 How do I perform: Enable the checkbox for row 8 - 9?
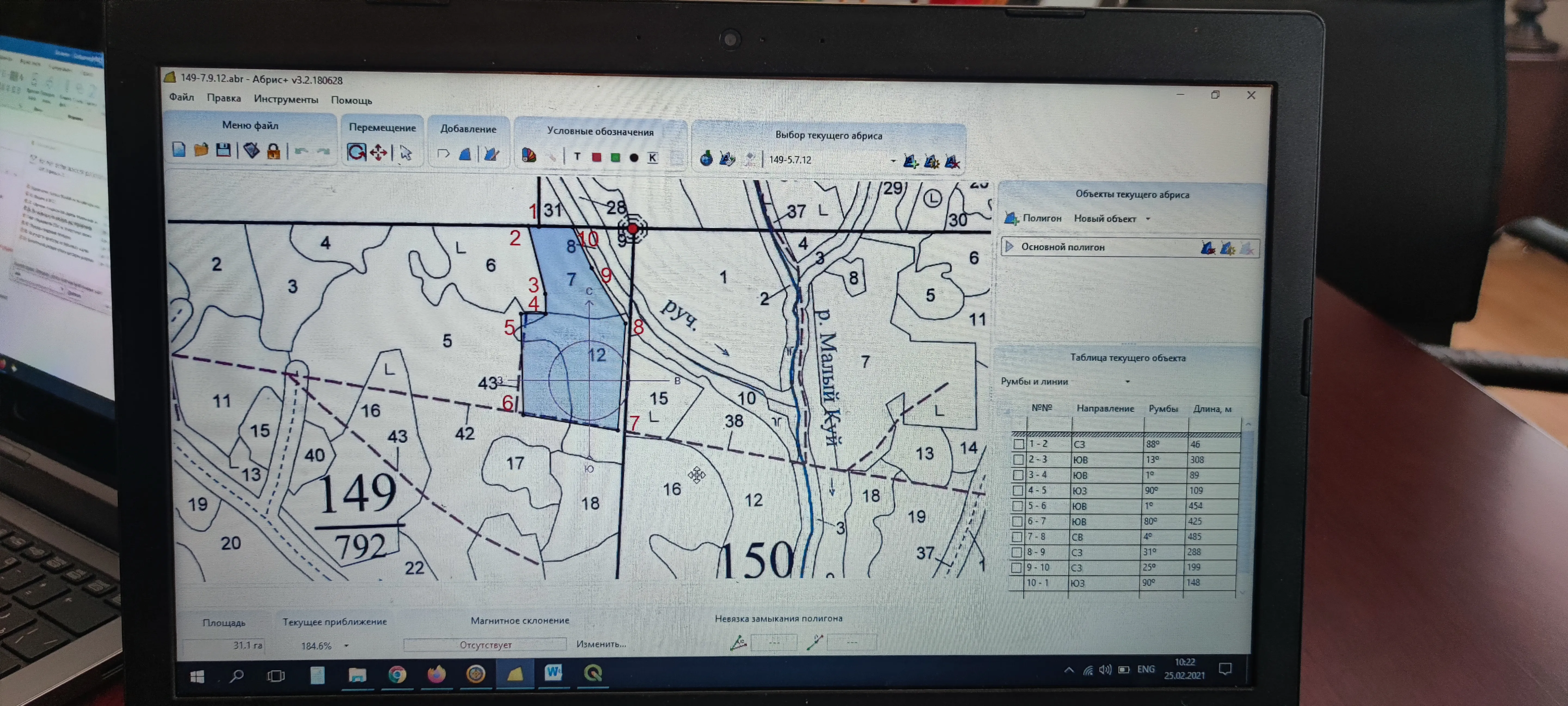click(x=1016, y=552)
